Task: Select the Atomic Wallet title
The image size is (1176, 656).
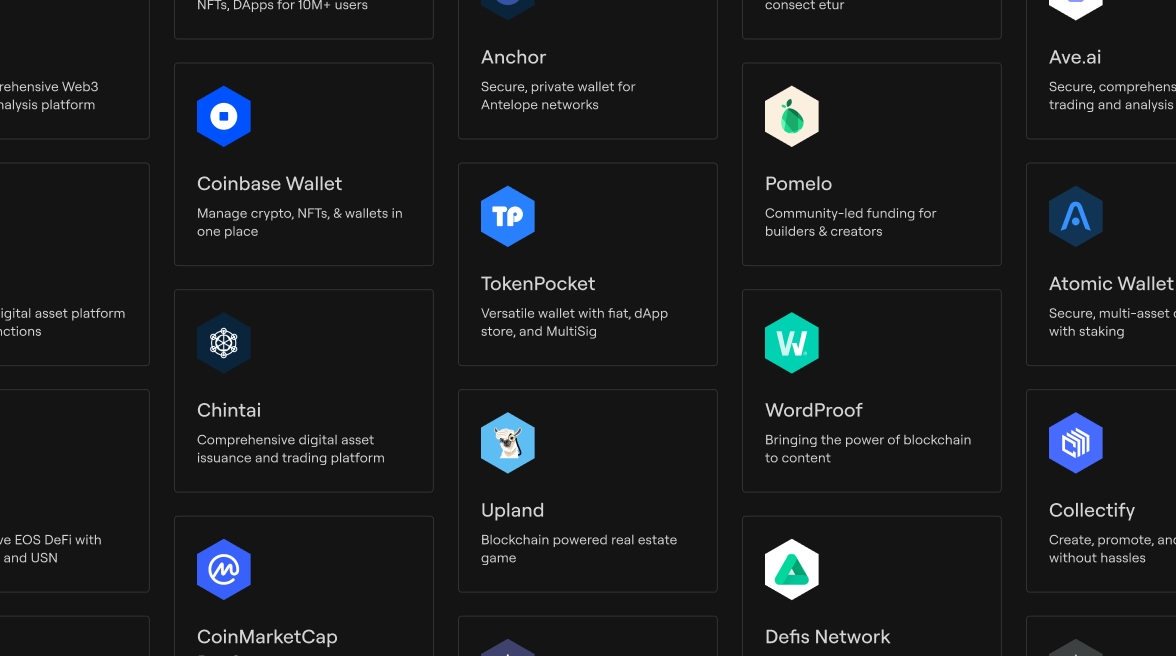Action: tap(1111, 283)
